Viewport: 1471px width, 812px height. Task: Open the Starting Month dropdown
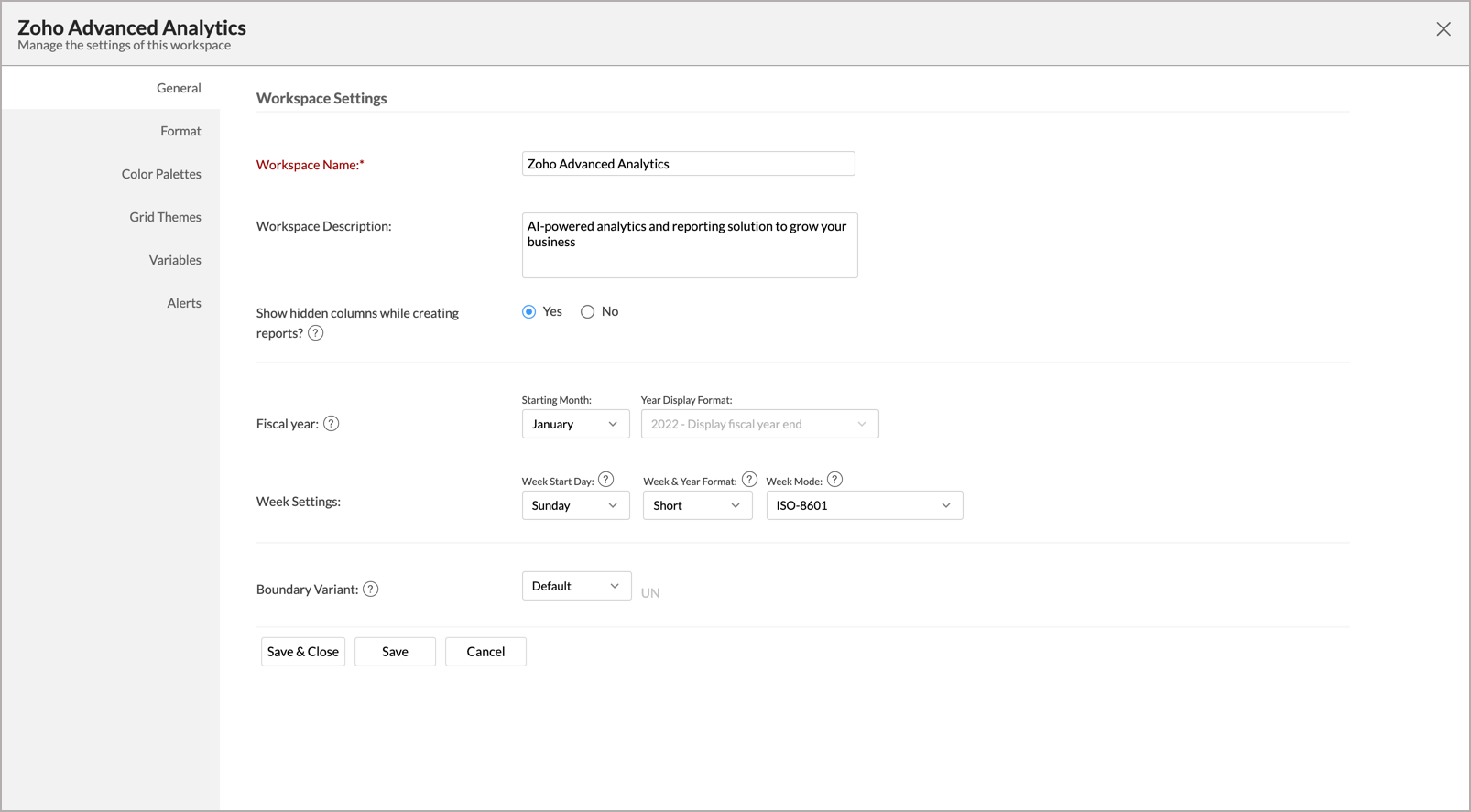tap(575, 424)
